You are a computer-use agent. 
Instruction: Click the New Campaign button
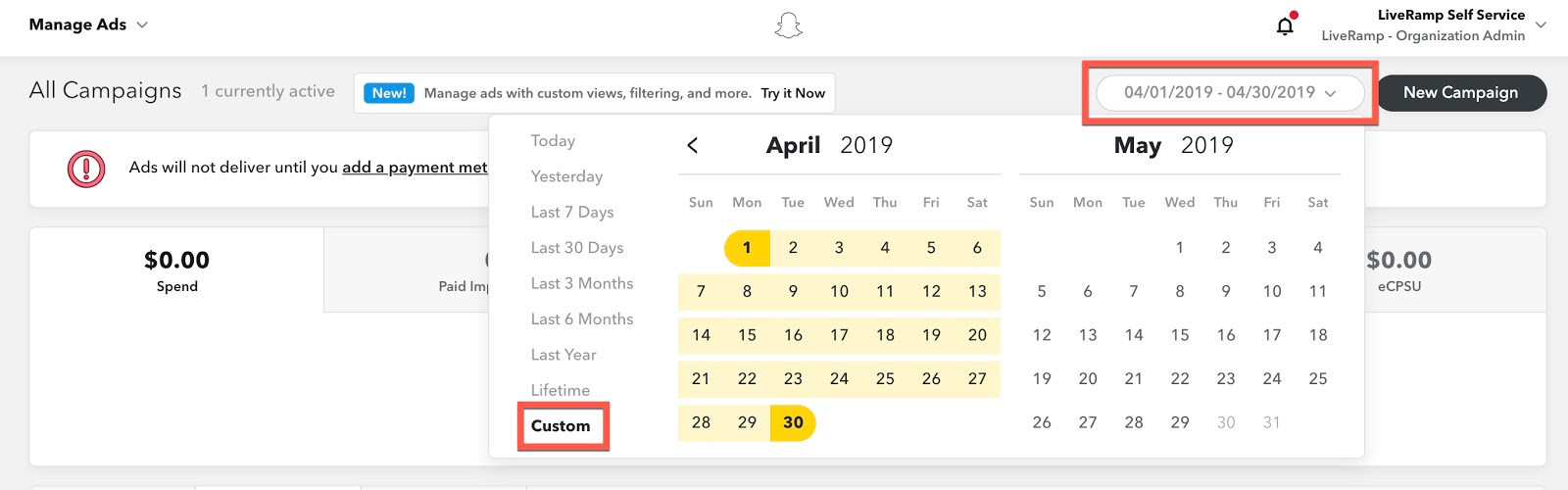1461,92
